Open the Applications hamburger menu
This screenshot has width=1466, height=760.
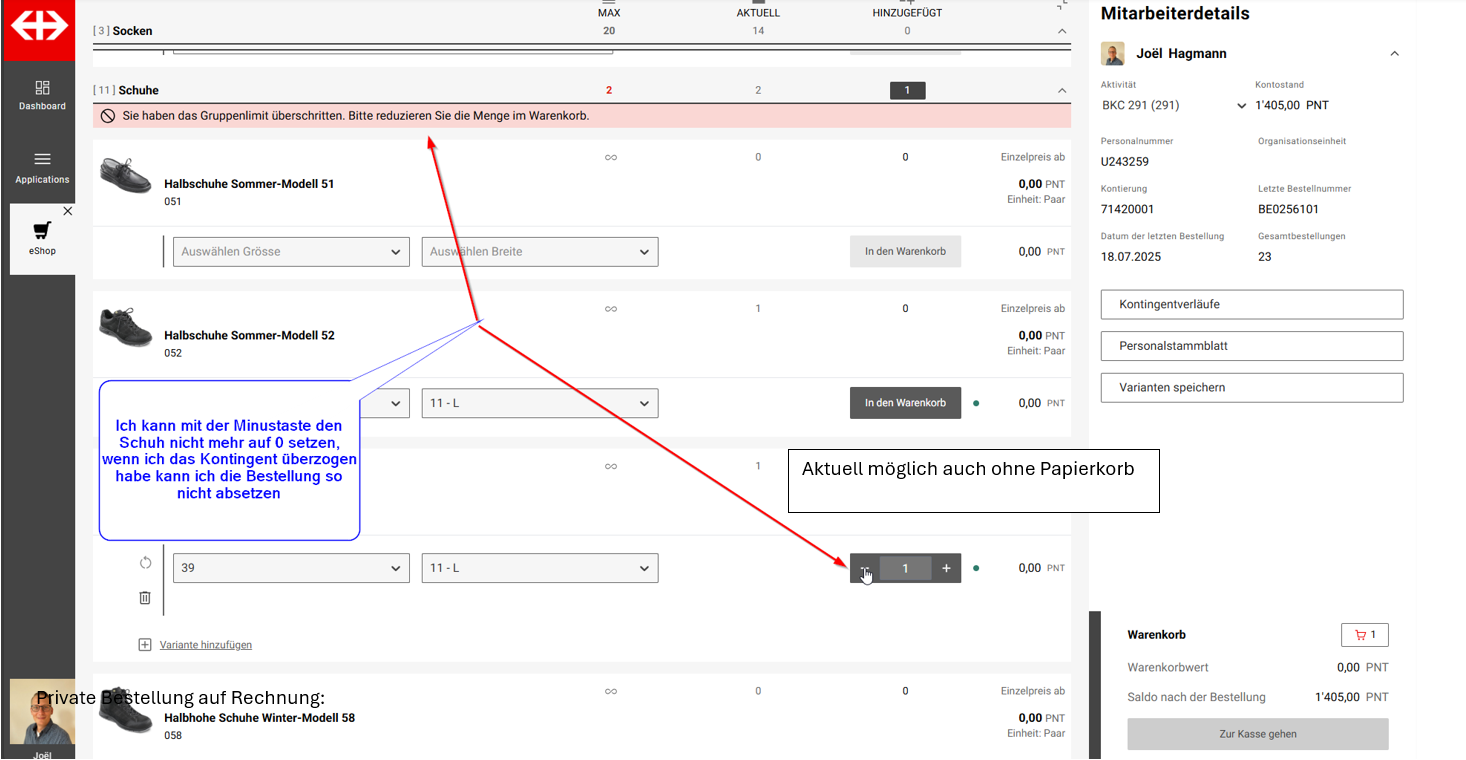click(x=42, y=166)
